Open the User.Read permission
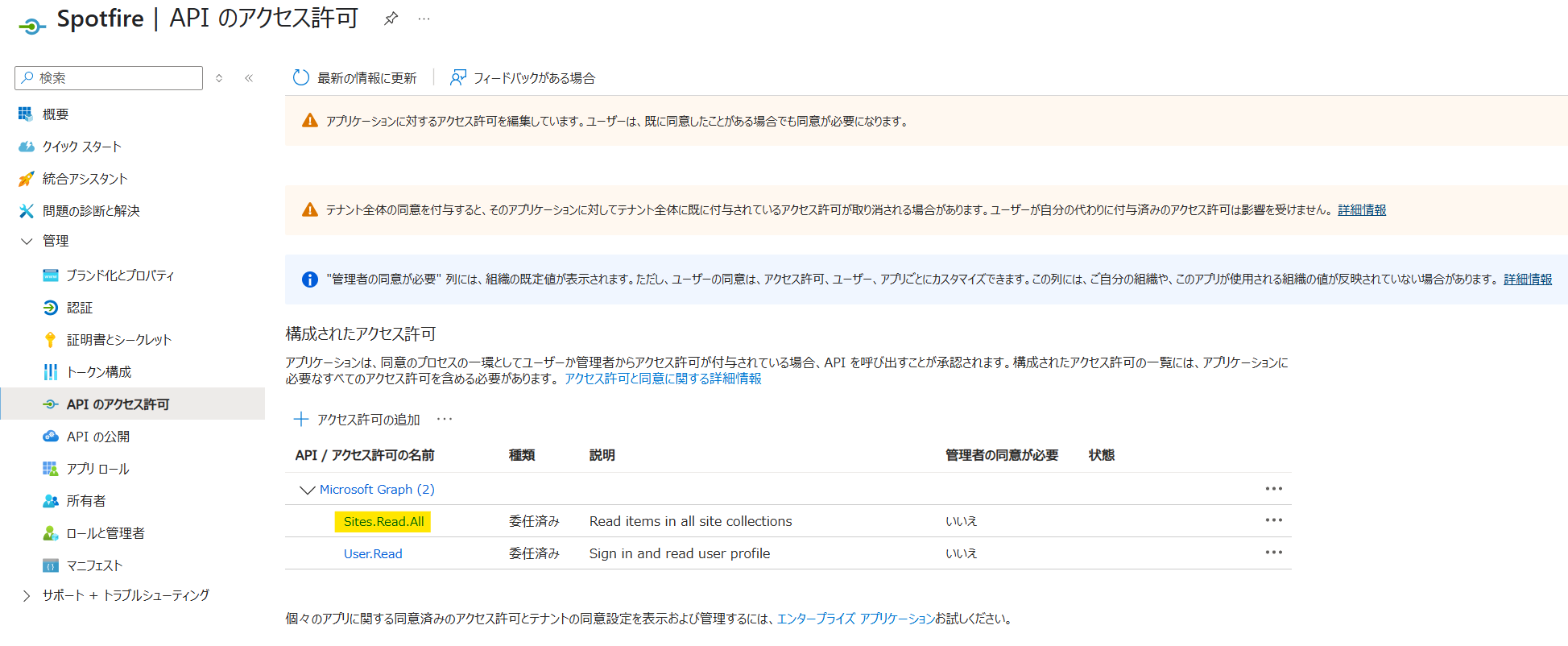 [373, 553]
